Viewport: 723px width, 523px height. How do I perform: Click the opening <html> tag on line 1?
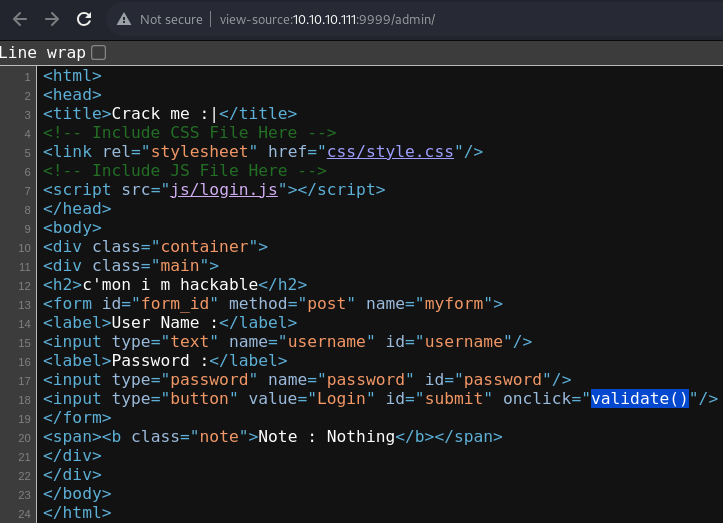pos(72,76)
